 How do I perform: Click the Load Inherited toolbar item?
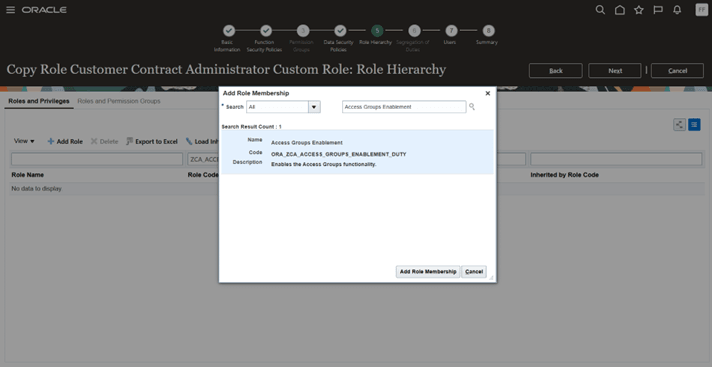tap(203, 142)
